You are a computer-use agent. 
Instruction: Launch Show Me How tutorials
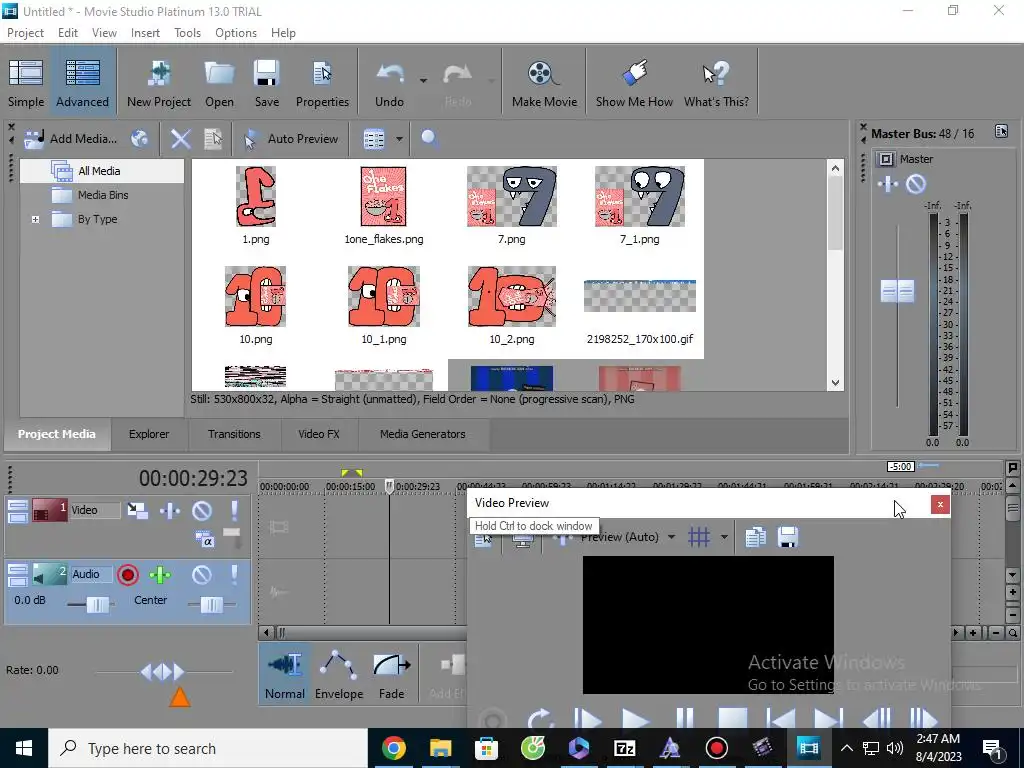click(x=633, y=83)
